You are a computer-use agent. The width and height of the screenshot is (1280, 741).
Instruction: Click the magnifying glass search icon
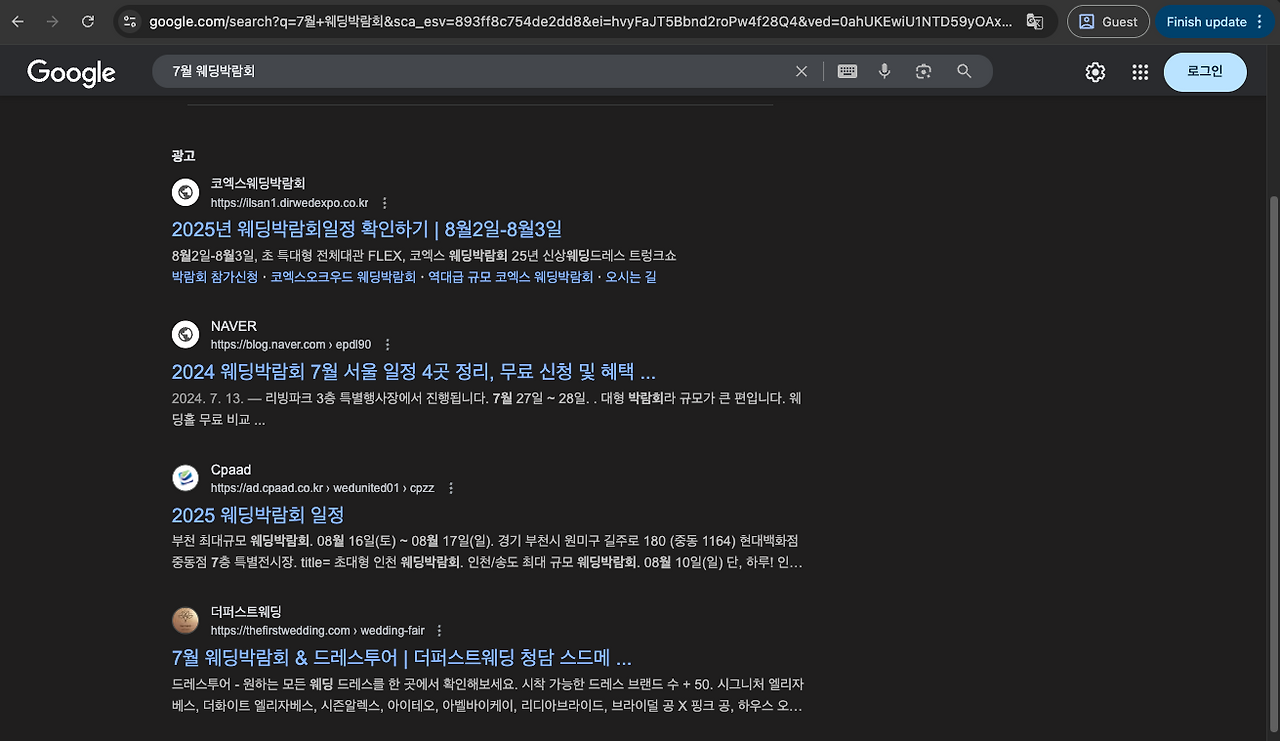click(x=961, y=71)
